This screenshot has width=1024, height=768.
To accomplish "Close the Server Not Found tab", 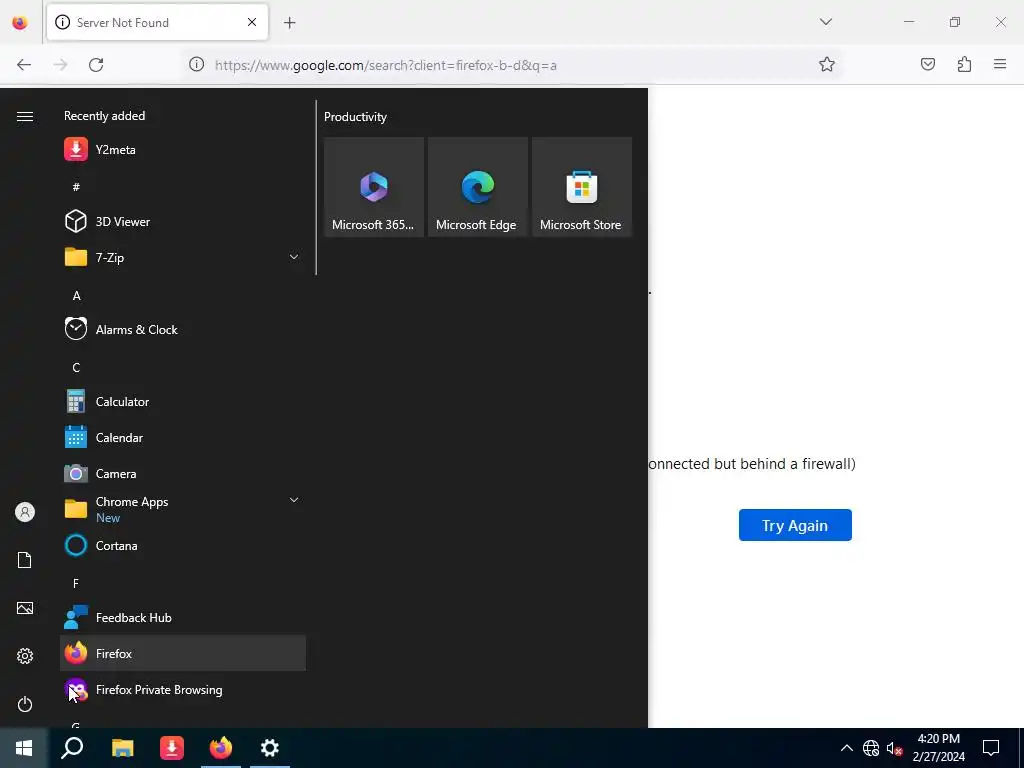I will (252, 22).
